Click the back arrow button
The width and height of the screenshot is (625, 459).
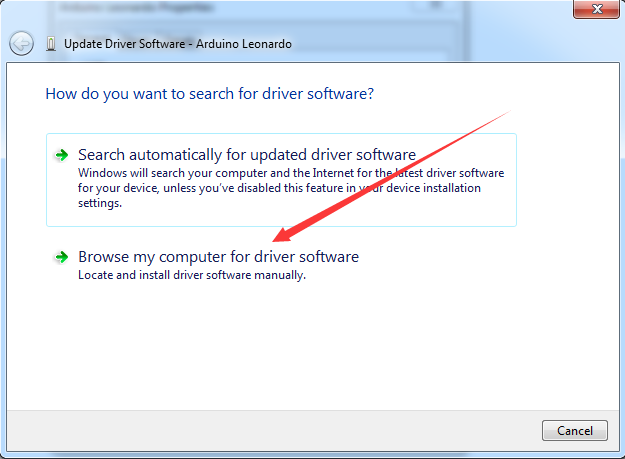click(21, 43)
